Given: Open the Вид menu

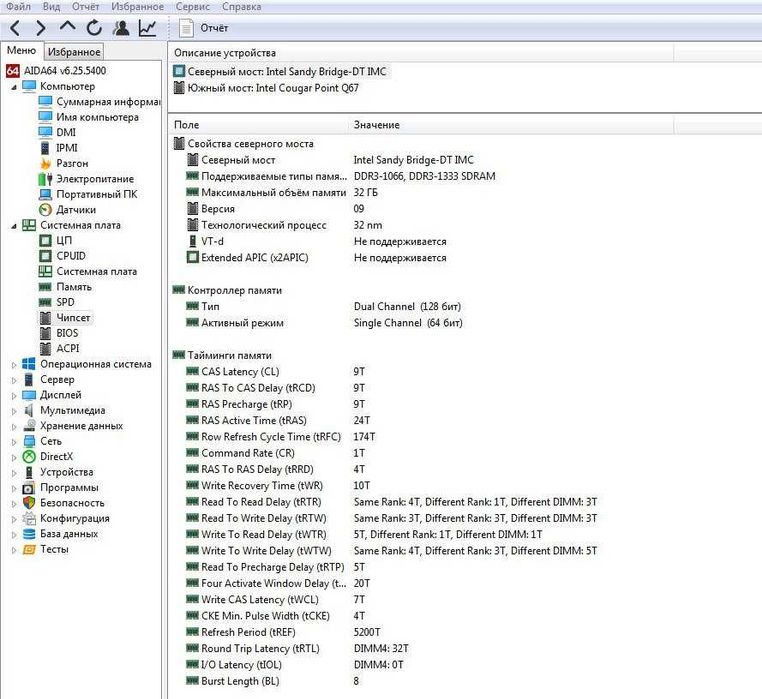Looking at the screenshot, I should (51, 7).
